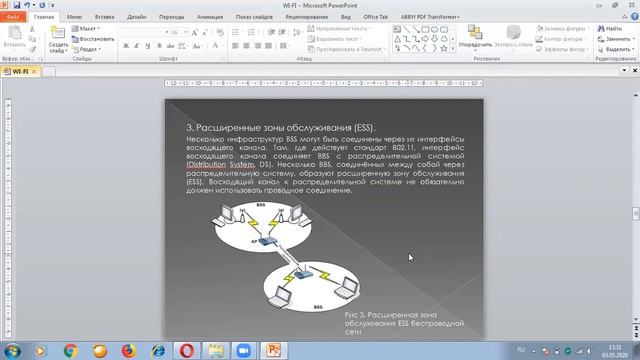Click the increase font size icon

195,32
